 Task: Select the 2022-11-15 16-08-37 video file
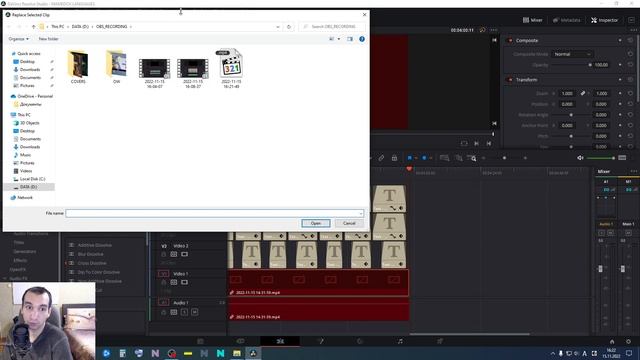193,73
